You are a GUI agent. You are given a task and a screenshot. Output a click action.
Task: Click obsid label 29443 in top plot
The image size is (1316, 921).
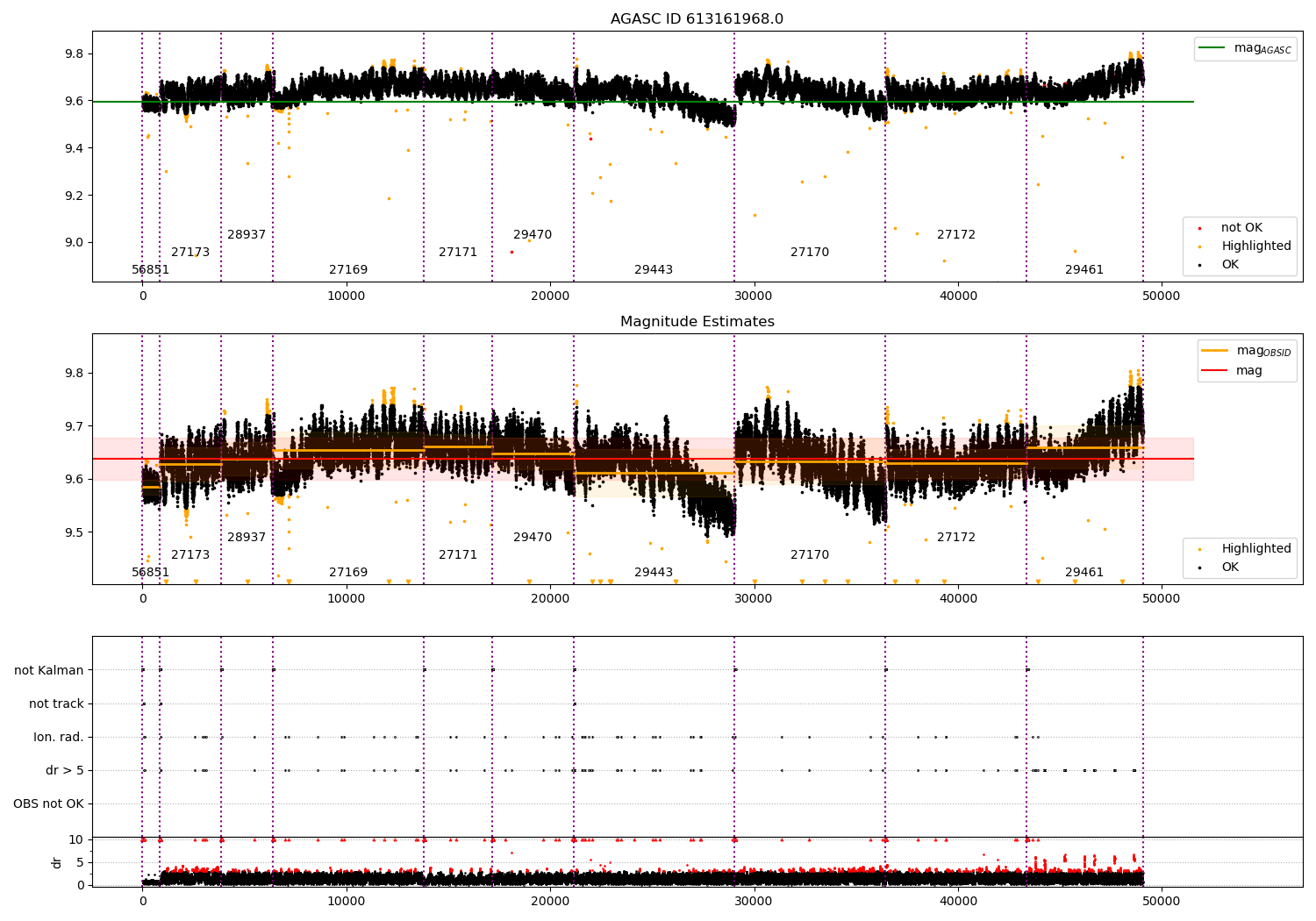[x=654, y=270]
